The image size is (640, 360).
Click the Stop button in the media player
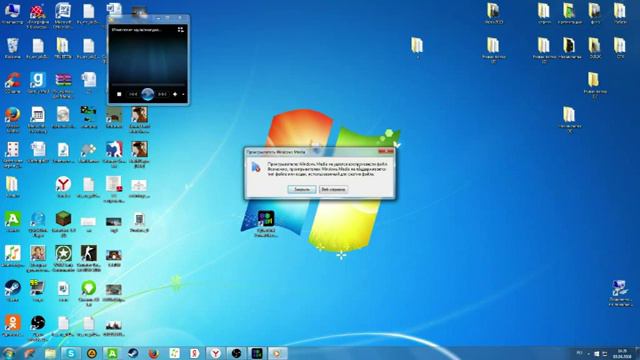point(119,94)
